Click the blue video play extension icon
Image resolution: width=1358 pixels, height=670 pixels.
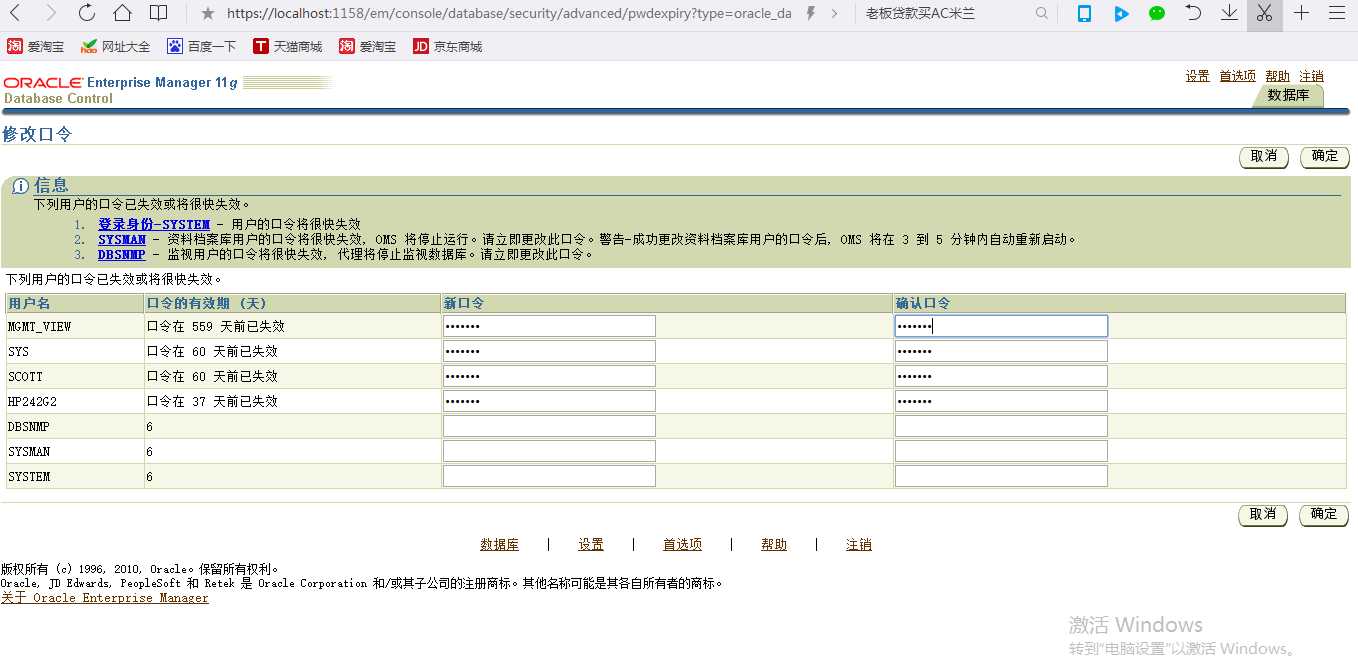click(x=1121, y=14)
